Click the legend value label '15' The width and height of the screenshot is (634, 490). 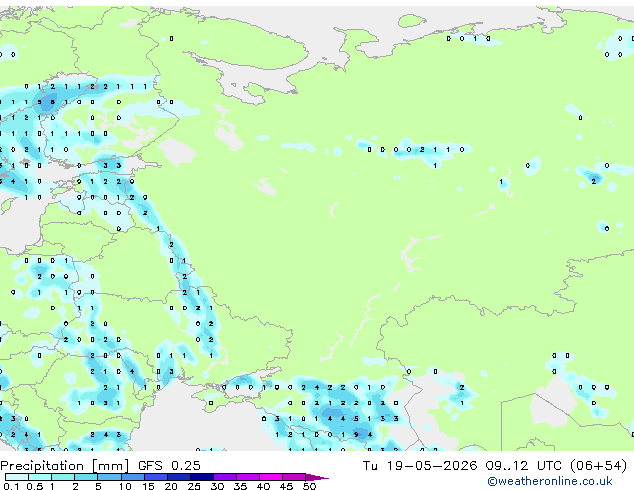(148, 486)
